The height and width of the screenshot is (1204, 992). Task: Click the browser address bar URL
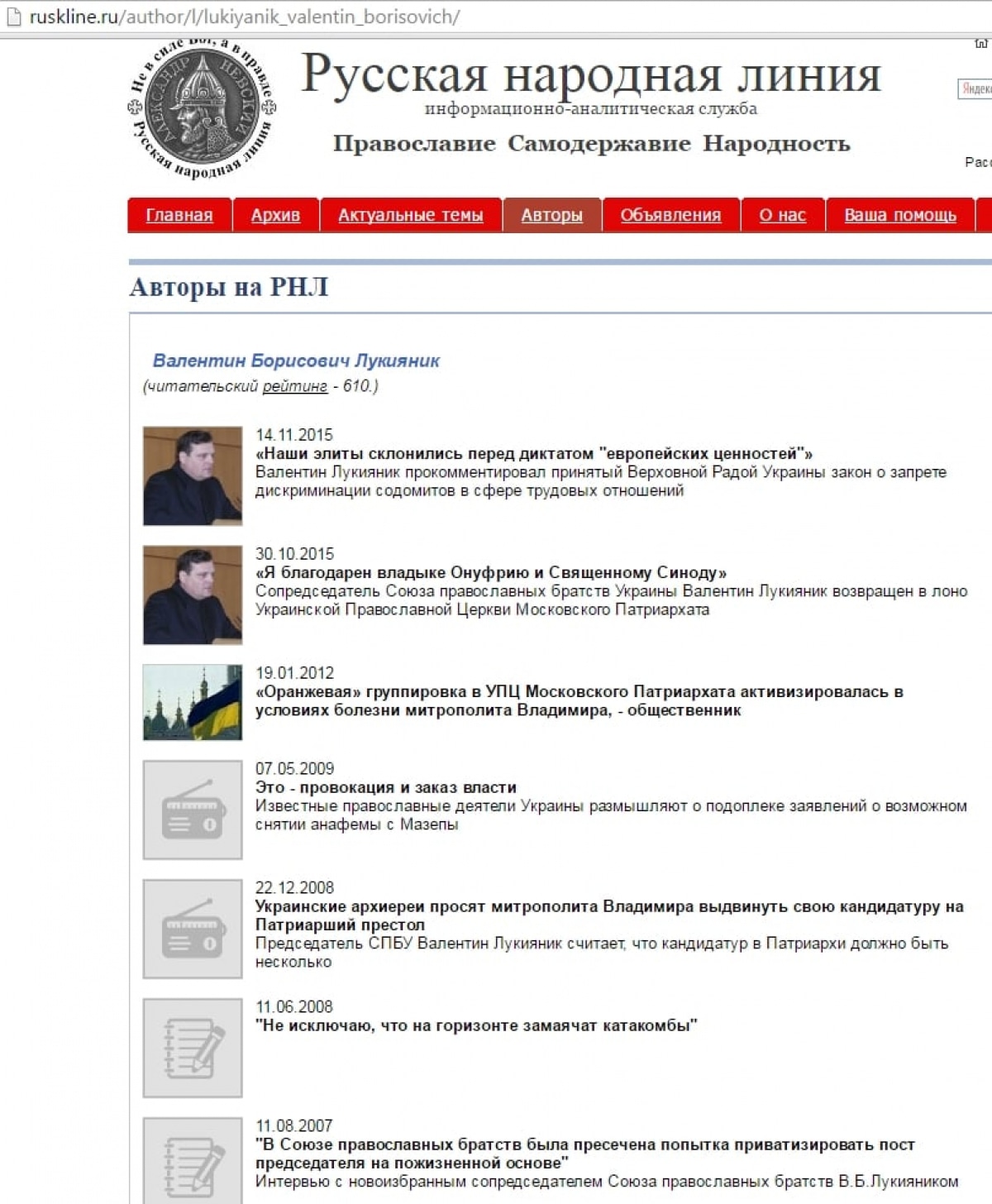coord(245,17)
